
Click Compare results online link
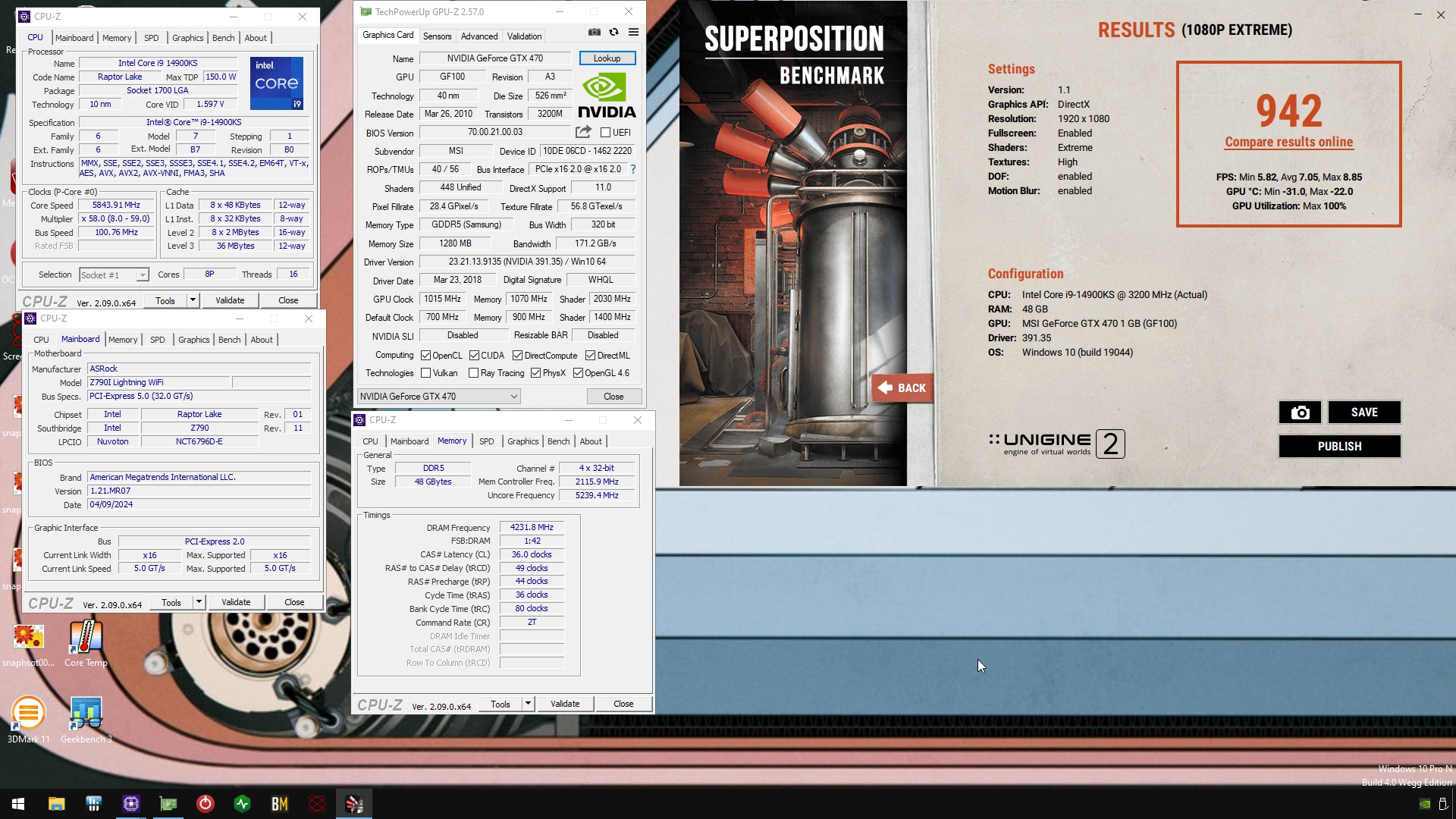click(x=1288, y=142)
